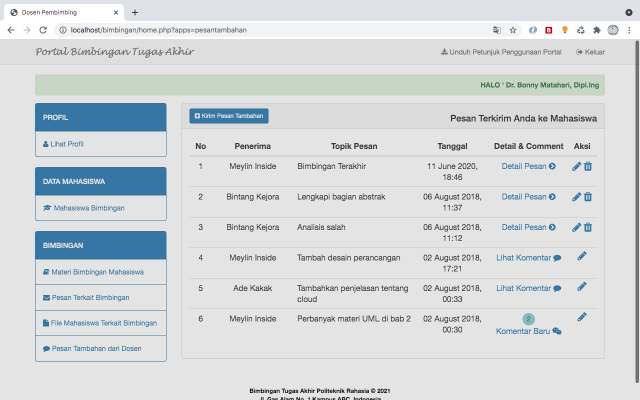This screenshot has height=400, width=640.
Task: Click the browser back arrow
Action: coord(11,30)
